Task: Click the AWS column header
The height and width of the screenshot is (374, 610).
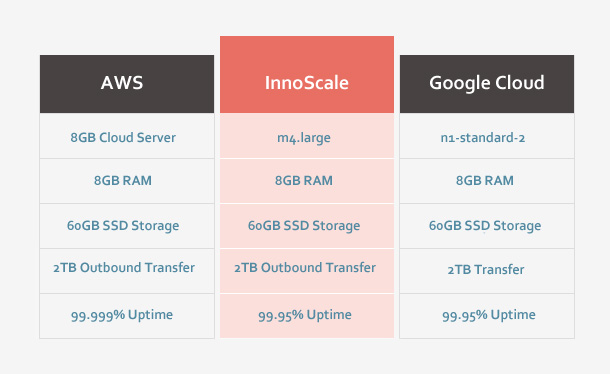Action: coord(127,84)
